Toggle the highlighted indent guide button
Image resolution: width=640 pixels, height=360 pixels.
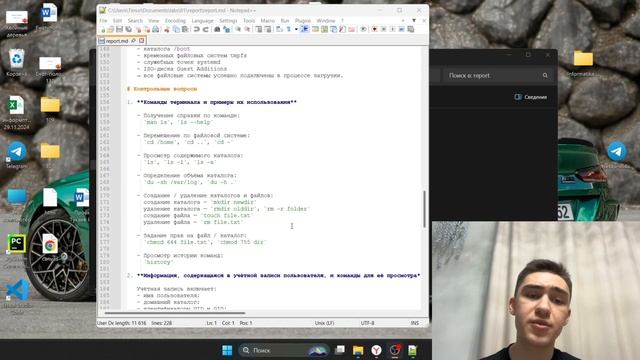point(304,29)
